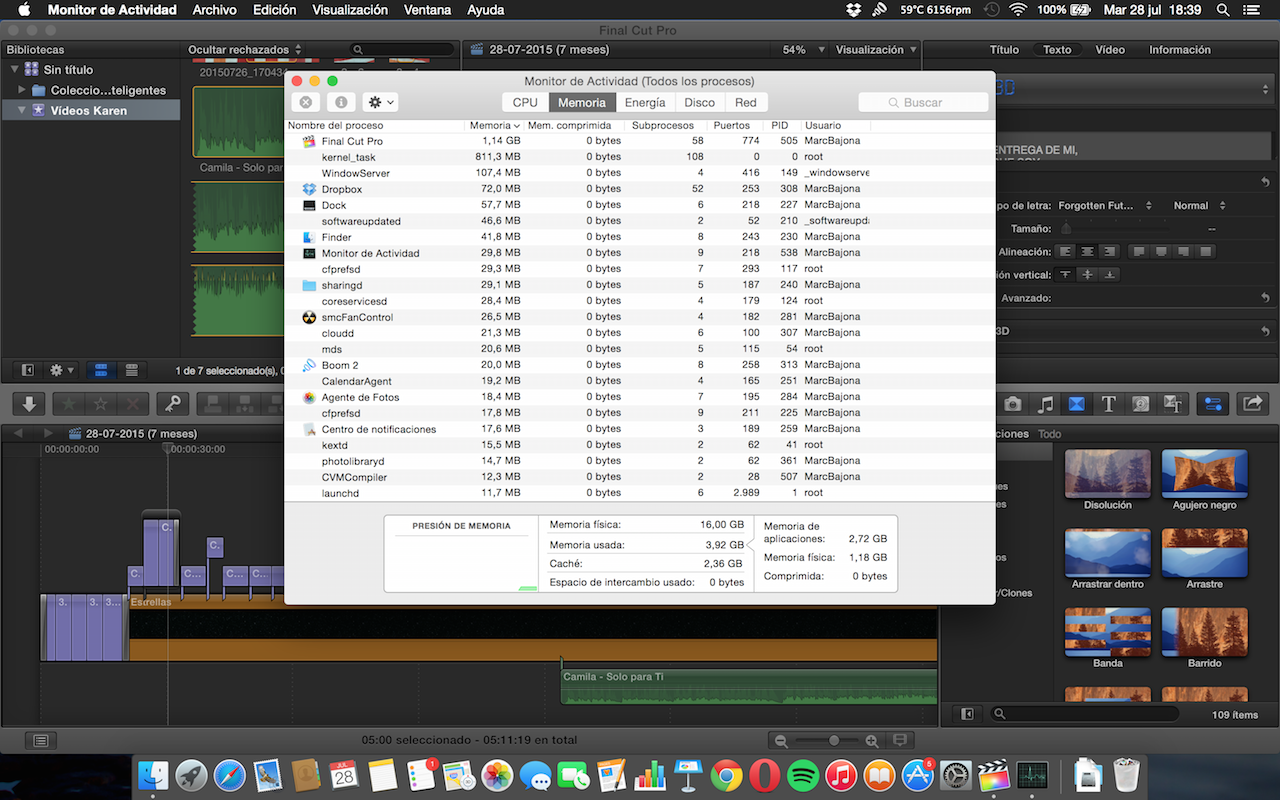1280x800 pixels.
Task: Click the quit process X button in Activity Monitor
Action: point(306,102)
